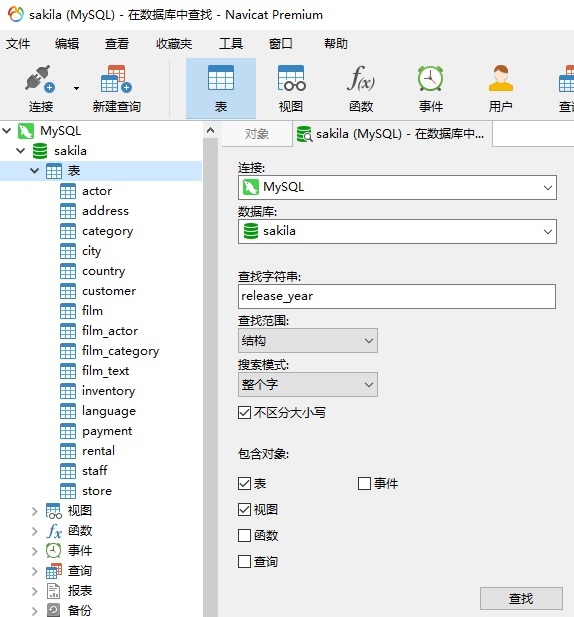The width and height of the screenshot is (574, 617).
Task: Open 新建查询 (New Query) toolbar icon
Action: (x=116, y=79)
